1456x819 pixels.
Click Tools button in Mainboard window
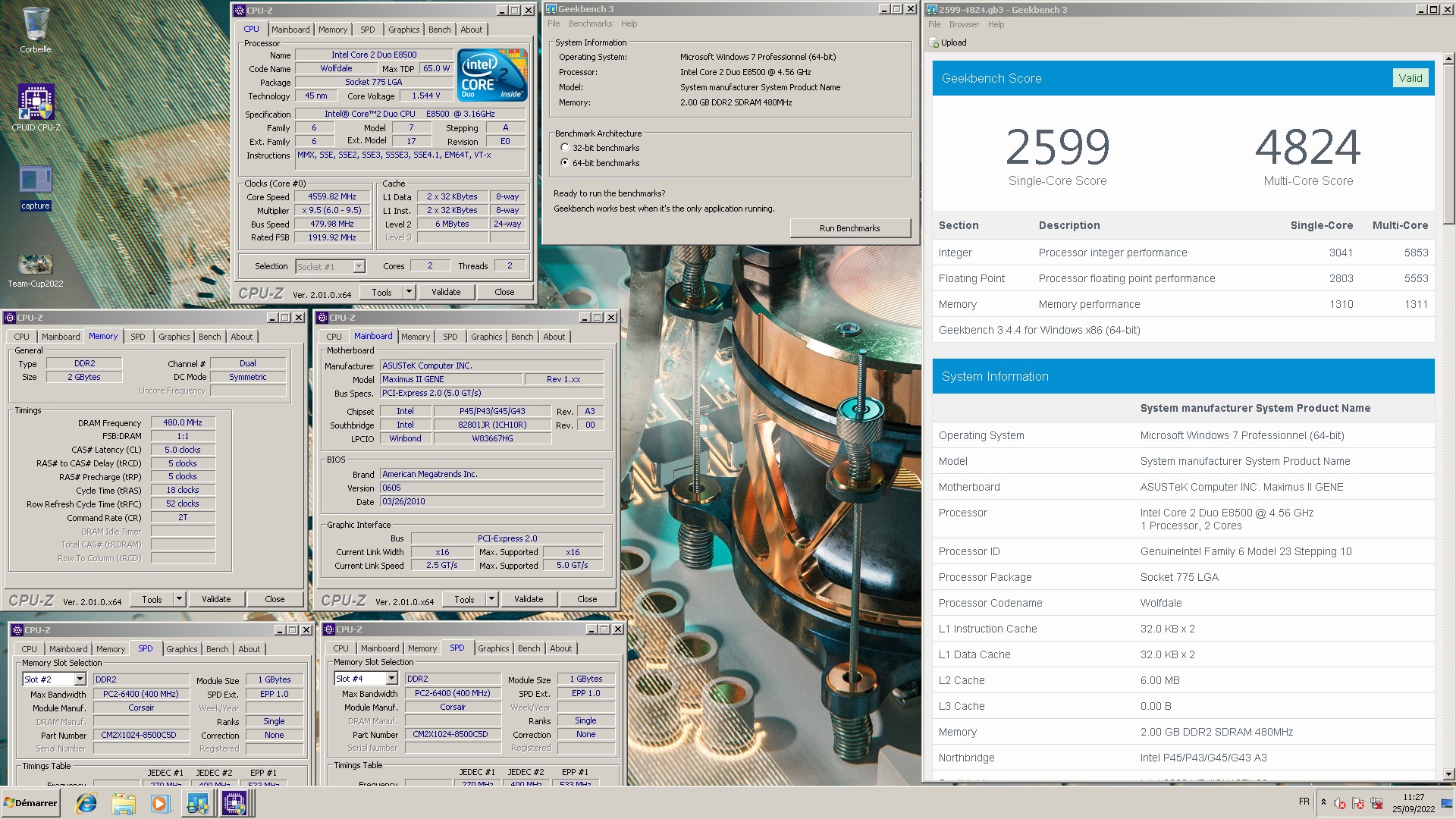pyautogui.click(x=464, y=599)
